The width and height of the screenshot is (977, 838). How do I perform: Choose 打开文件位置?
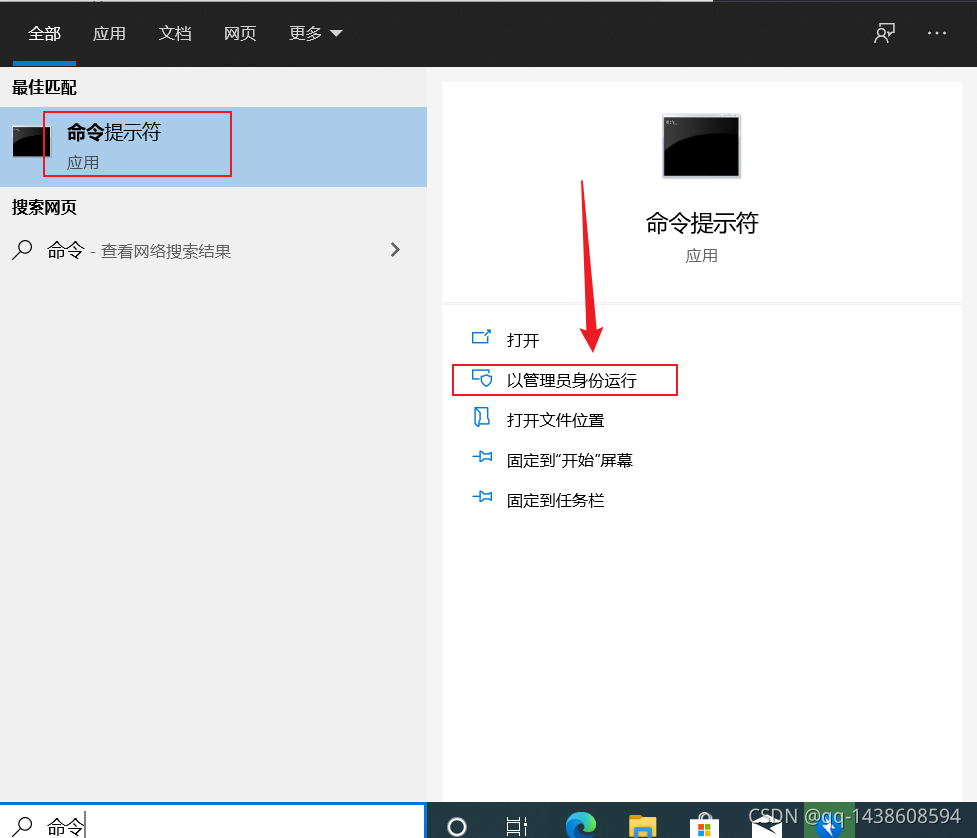point(555,420)
